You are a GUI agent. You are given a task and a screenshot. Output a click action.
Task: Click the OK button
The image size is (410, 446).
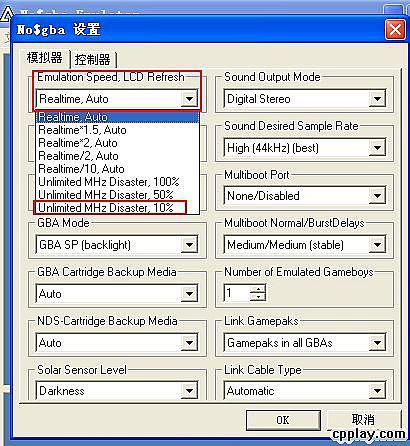point(283,420)
